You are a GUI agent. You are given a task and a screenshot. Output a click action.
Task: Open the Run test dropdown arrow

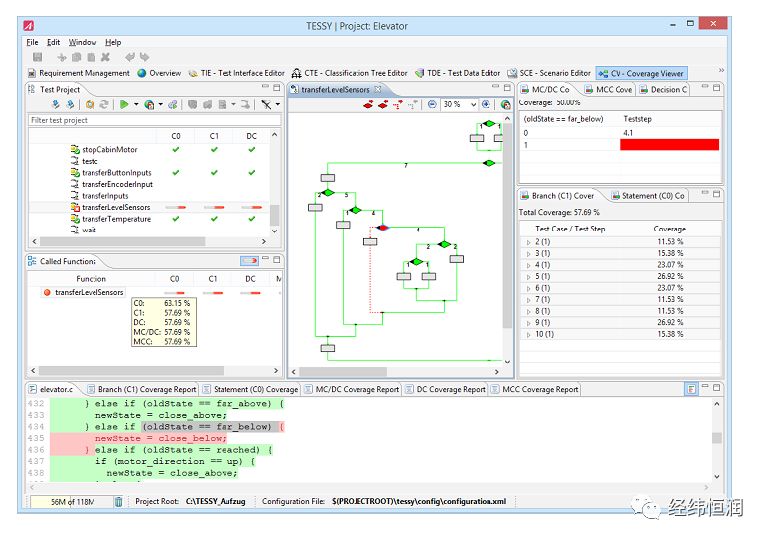coord(136,104)
